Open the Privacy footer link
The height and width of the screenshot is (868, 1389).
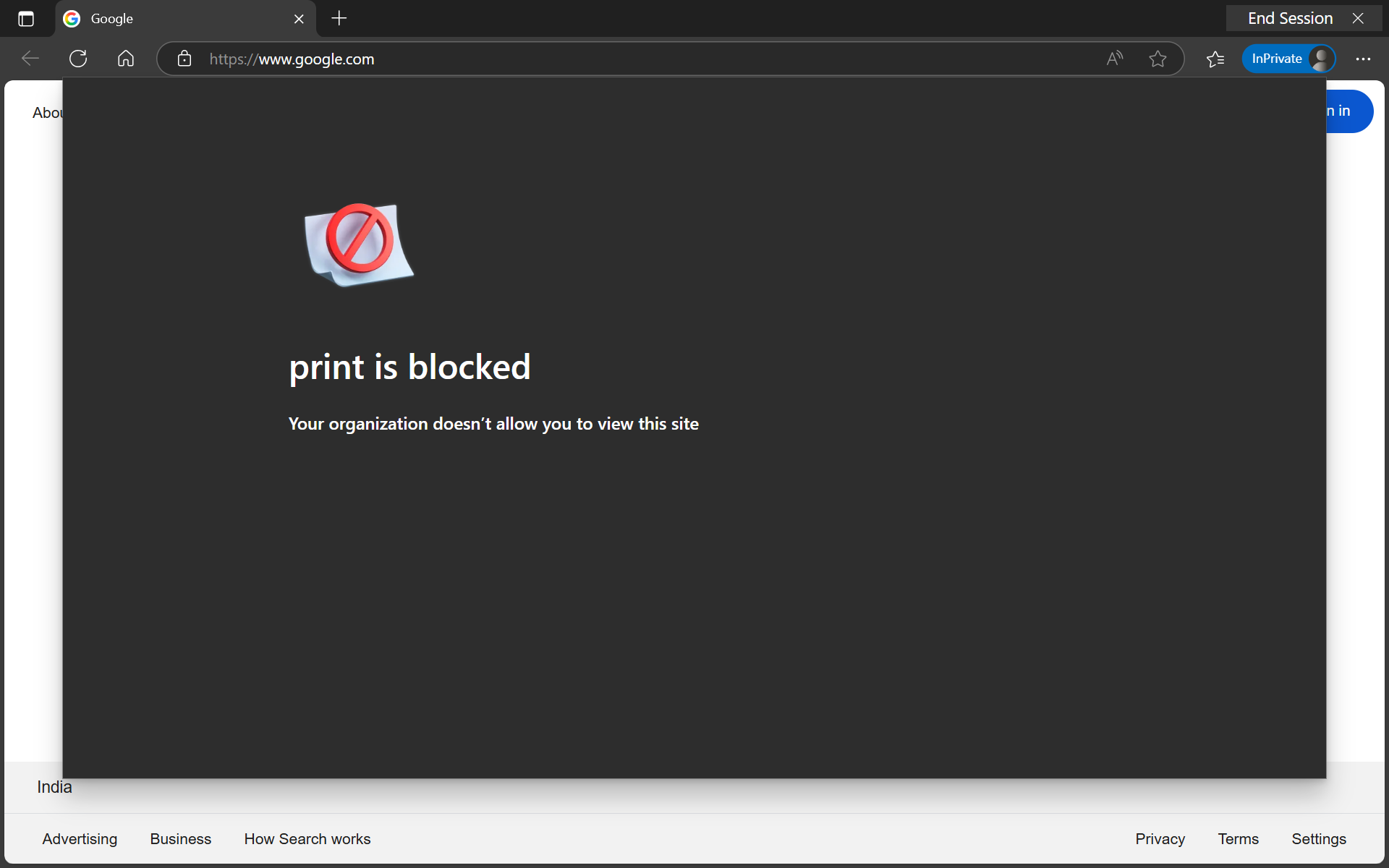click(1160, 839)
